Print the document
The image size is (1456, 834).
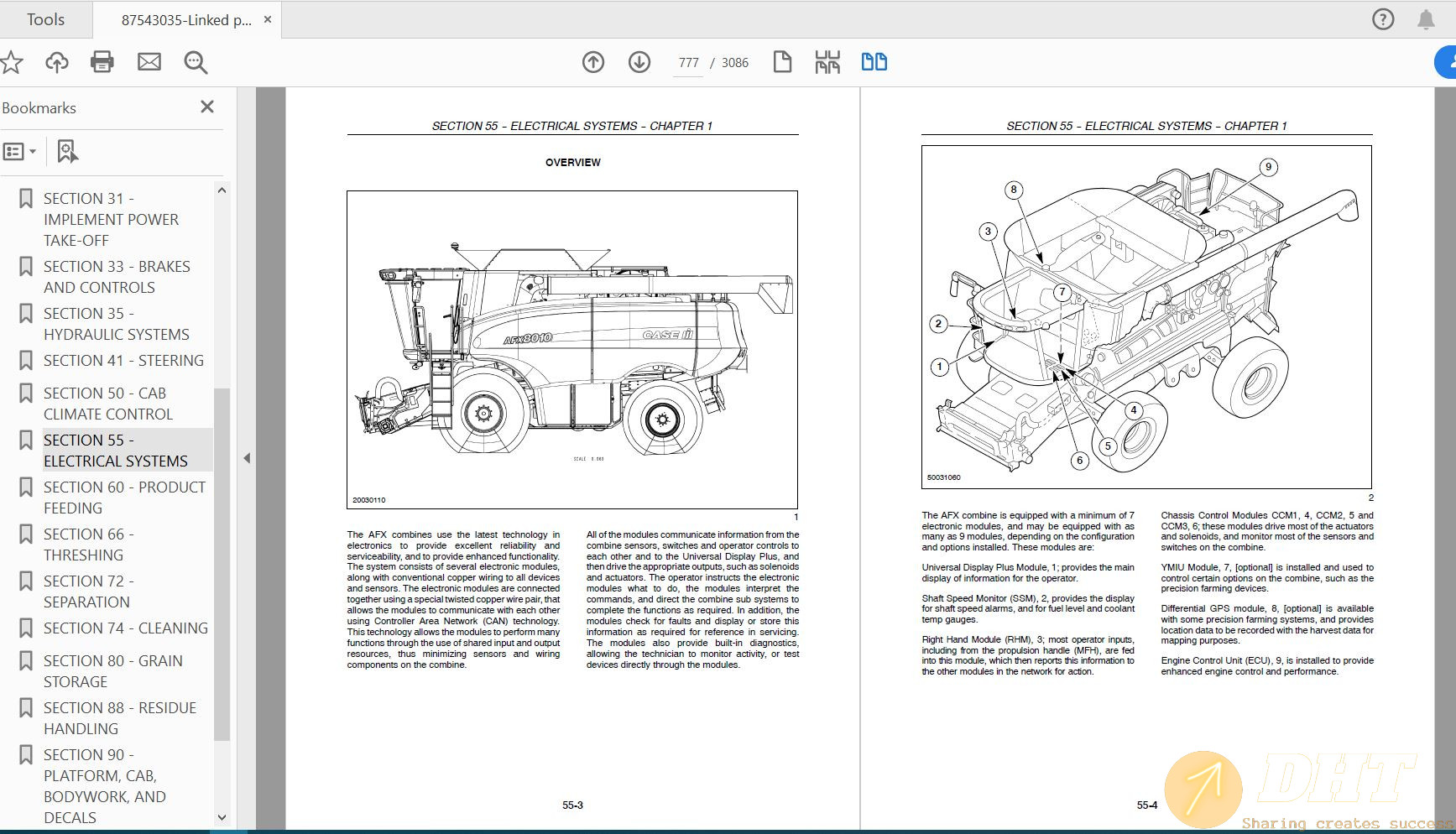(x=102, y=62)
